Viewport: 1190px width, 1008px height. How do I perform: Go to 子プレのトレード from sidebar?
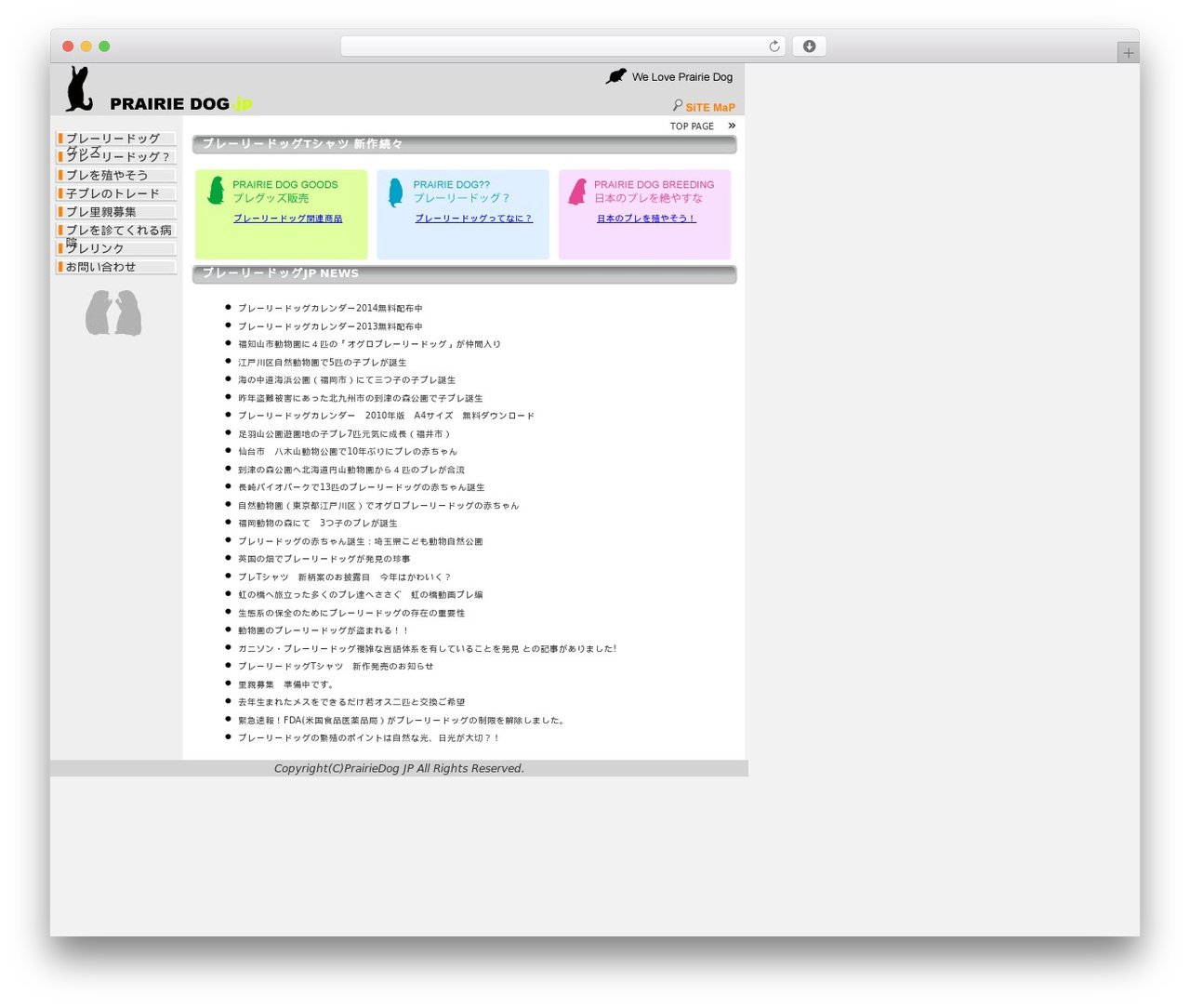pos(116,193)
